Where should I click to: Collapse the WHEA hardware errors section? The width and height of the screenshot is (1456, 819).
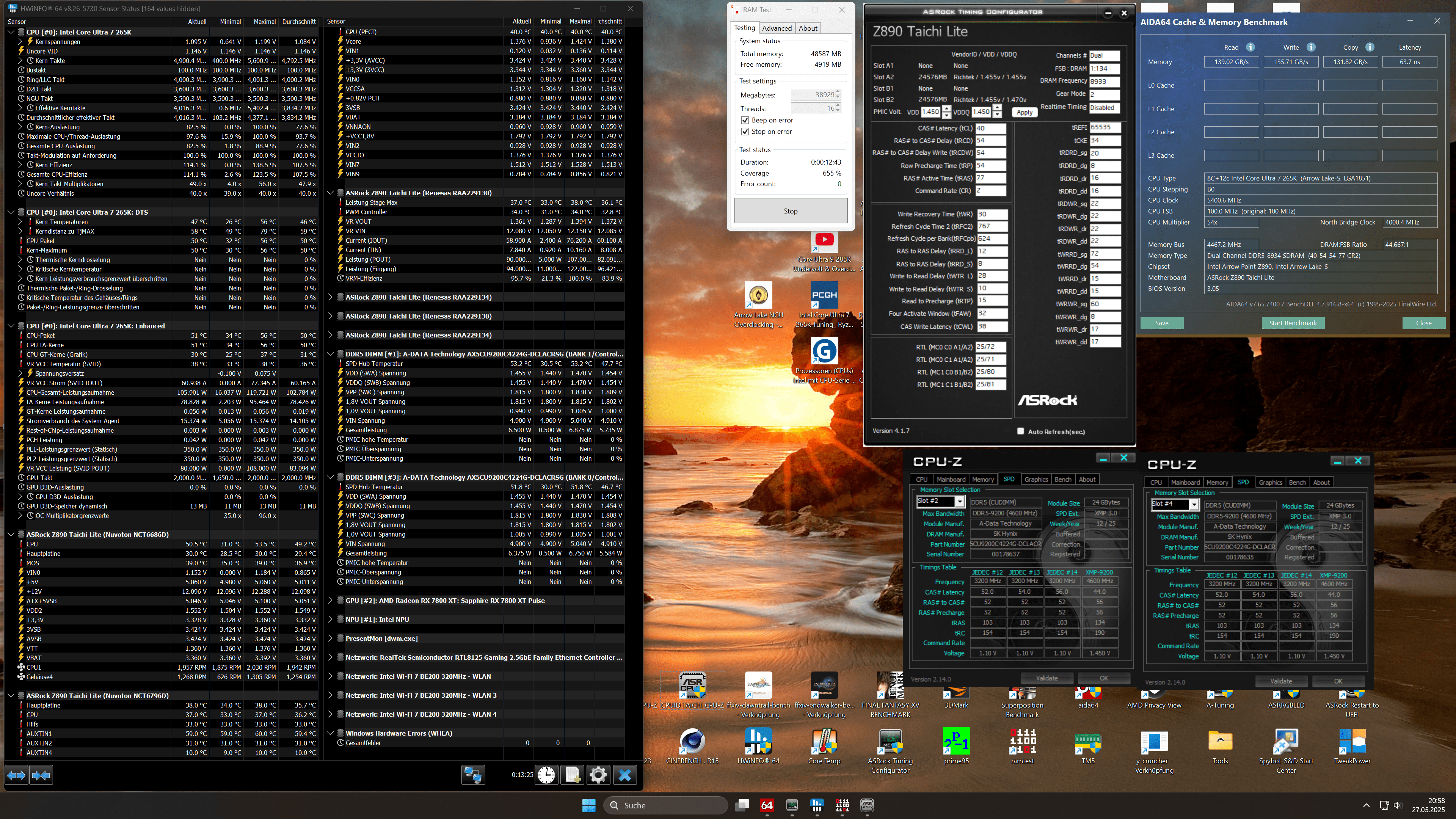point(331,734)
